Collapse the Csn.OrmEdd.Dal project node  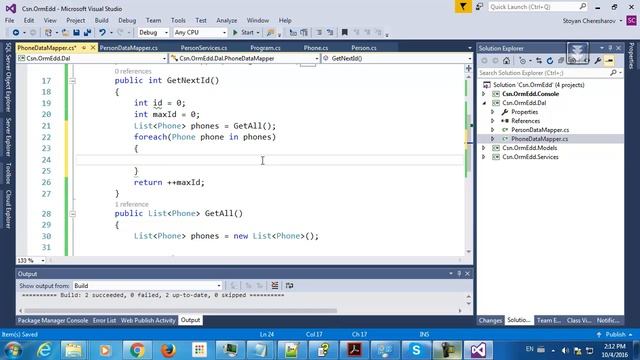[484, 103]
